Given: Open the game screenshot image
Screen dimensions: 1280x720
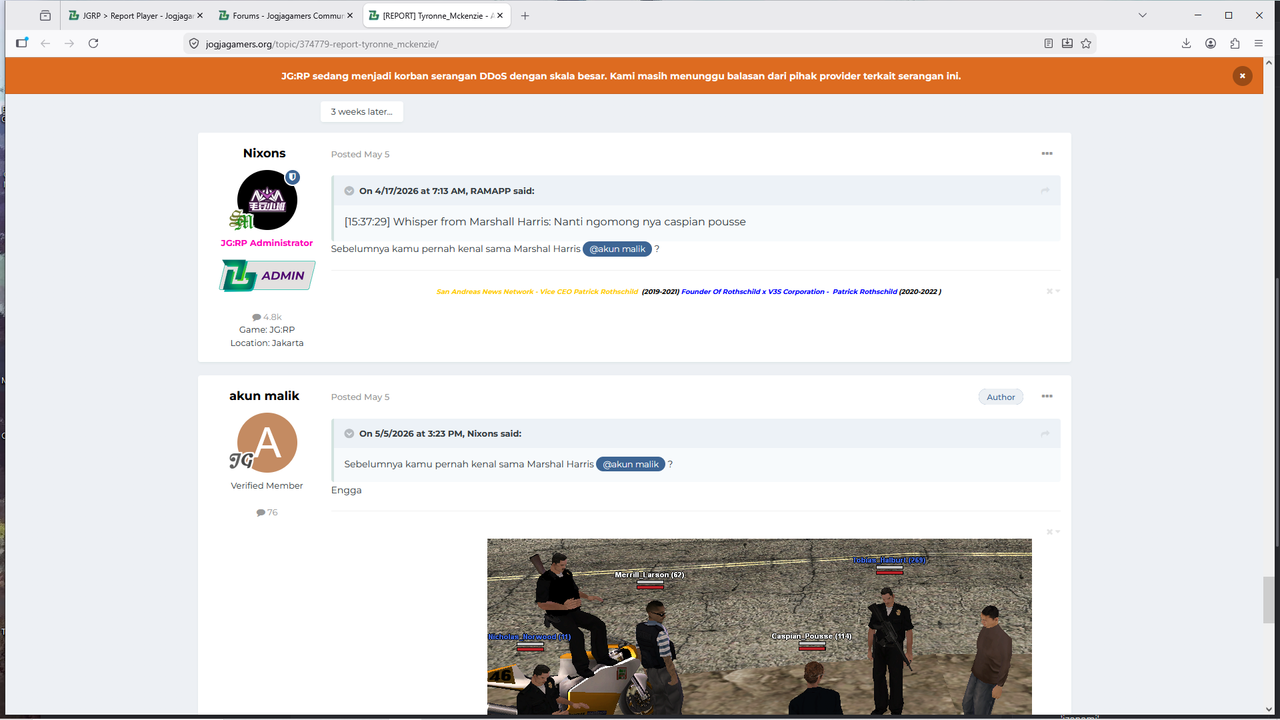Looking at the screenshot, I should tap(759, 627).
